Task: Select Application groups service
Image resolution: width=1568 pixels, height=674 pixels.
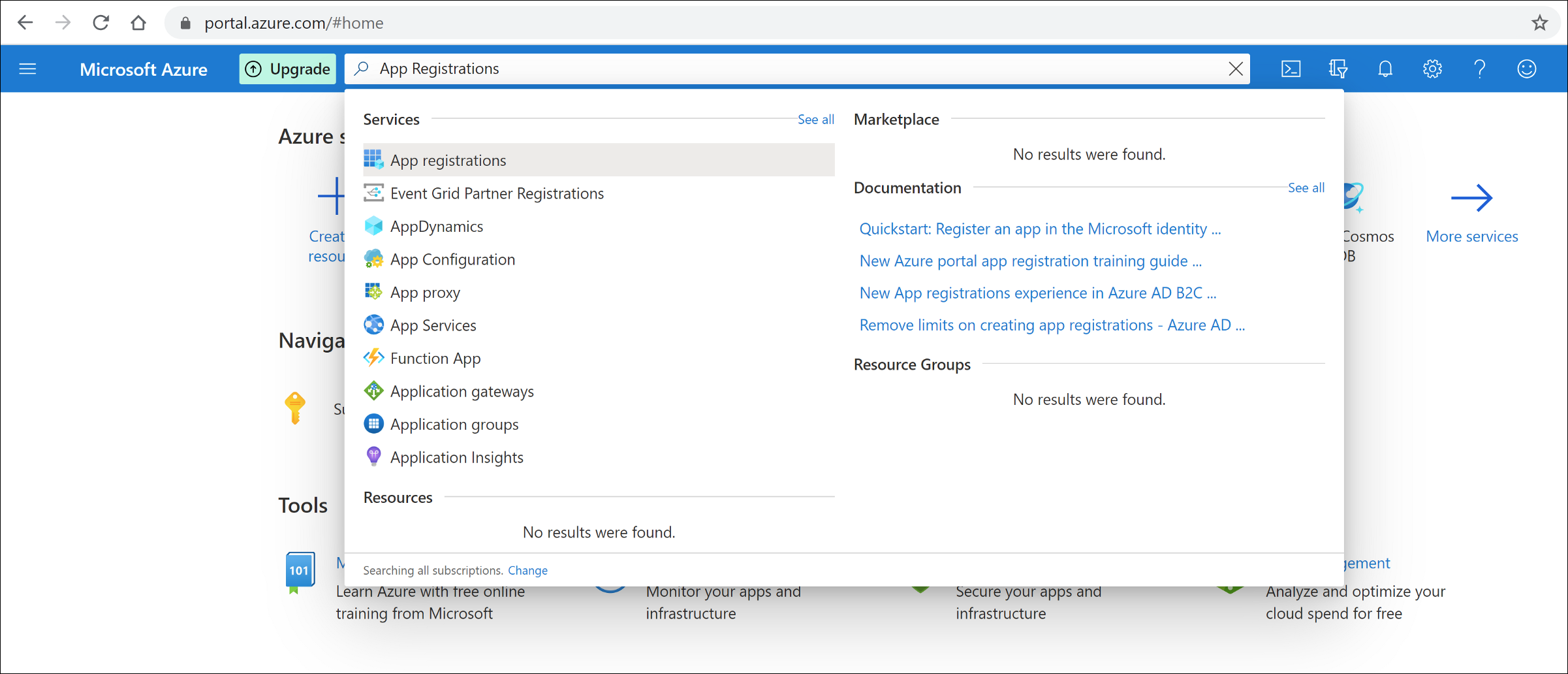Action: [x=599, y=425]
